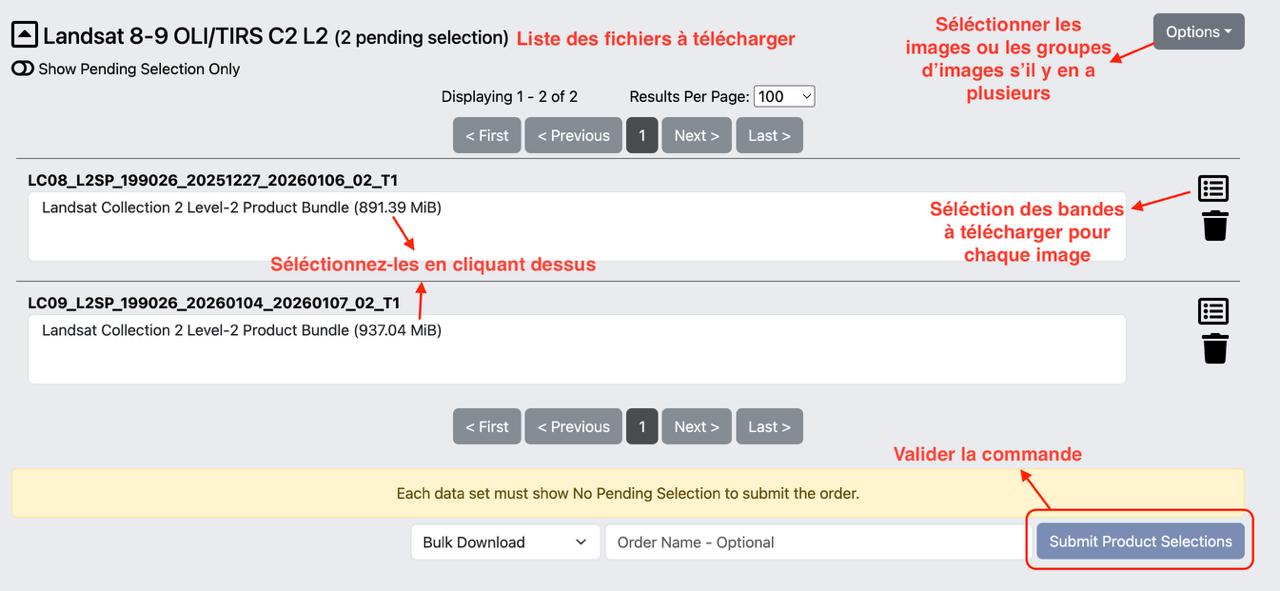Delete the LC08_L2SP_199026 scene with trash icon
Screen dimensions: 1280x591
(x=1214, y=226)
